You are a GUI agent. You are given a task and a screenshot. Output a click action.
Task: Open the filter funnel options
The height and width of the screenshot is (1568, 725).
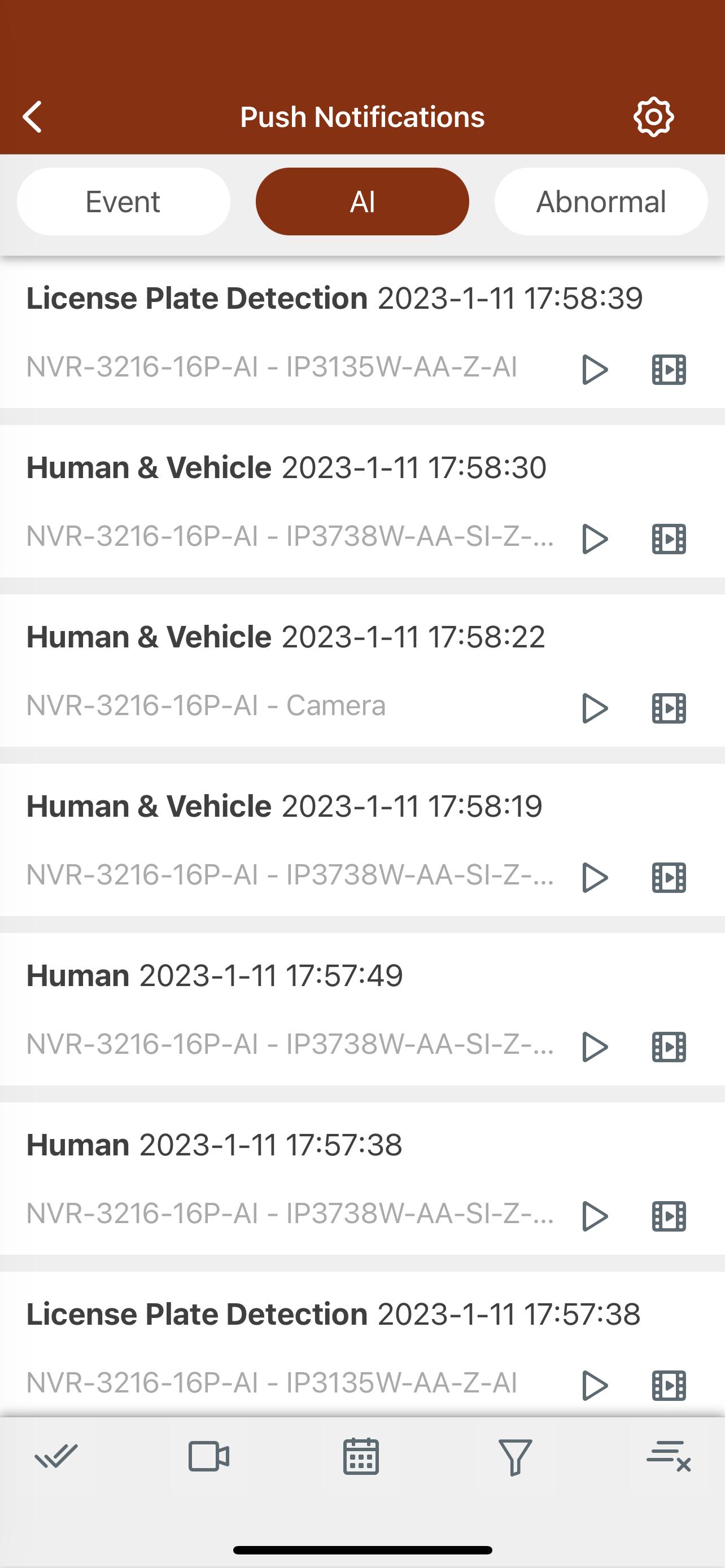(x=515, y=1457)
